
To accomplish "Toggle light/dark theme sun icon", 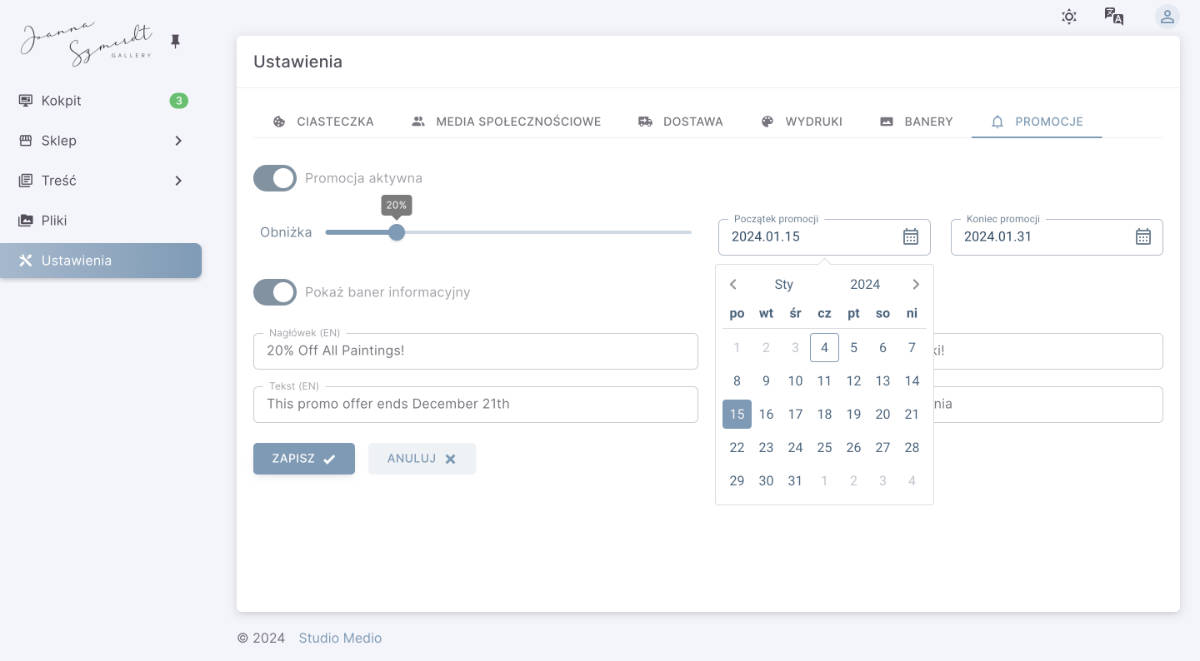I will click(1069, 16).
